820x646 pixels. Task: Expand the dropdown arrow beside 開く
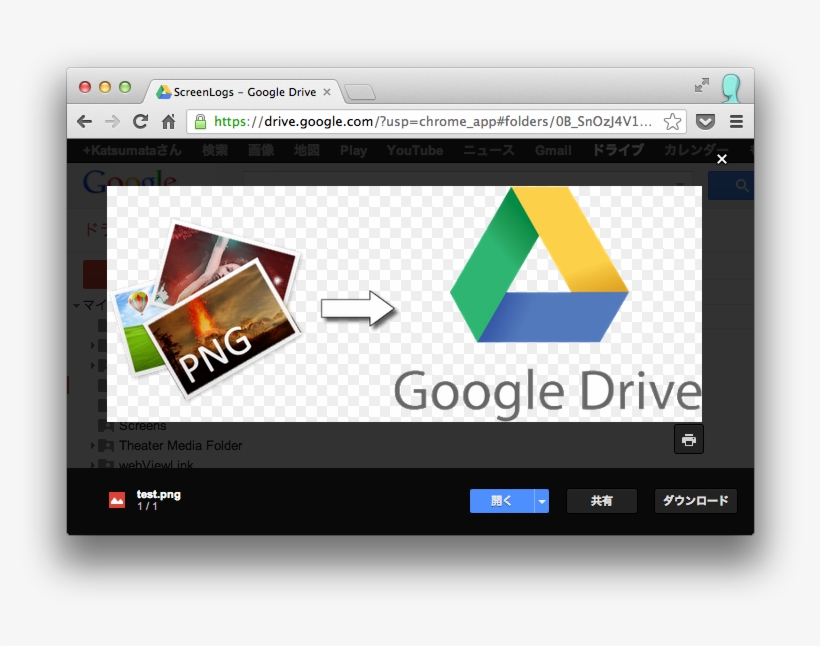541,501
